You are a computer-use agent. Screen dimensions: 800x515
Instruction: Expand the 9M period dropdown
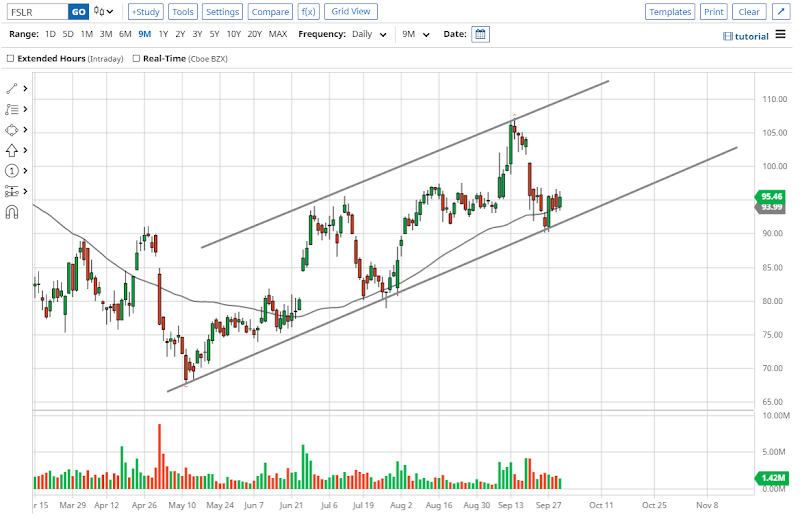click(415, 34)
